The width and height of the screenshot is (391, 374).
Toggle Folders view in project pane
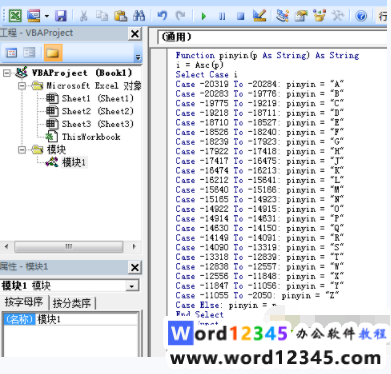click(53, 53)
